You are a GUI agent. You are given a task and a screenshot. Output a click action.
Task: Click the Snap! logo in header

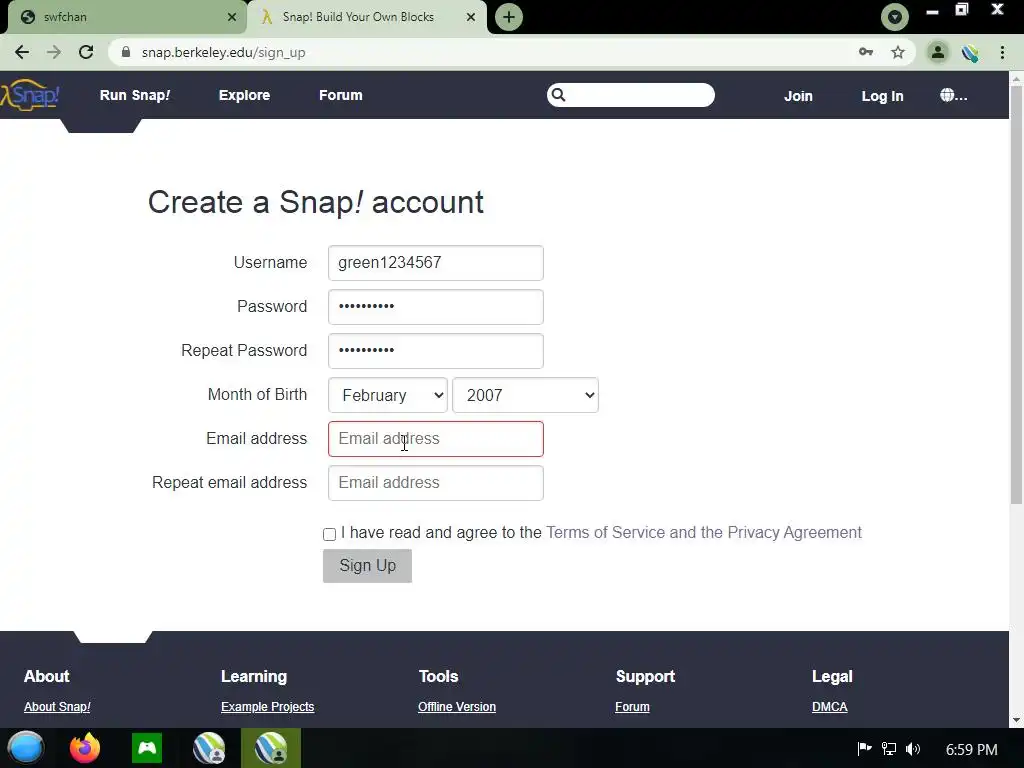tap(30, 95)
